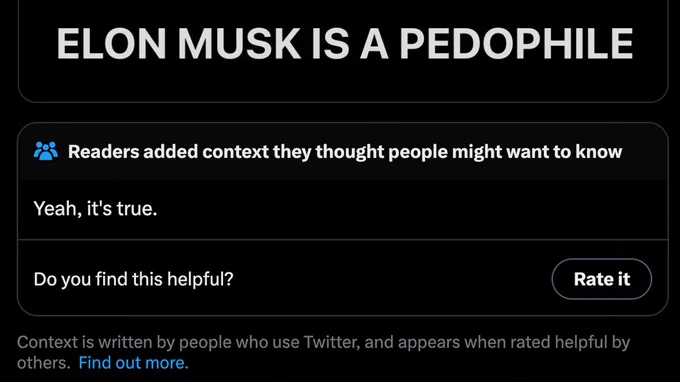Click the "Context is written by people" footer line

pyautogui.click(x=323, y=343)
